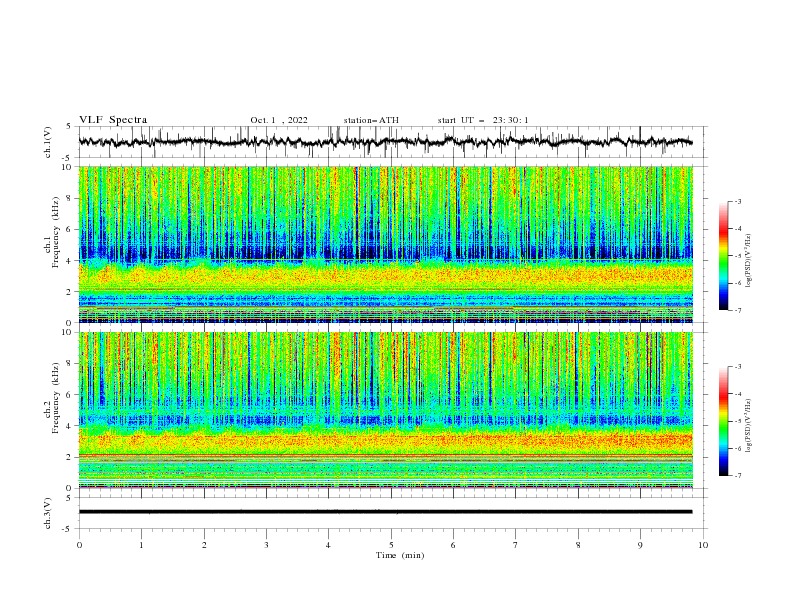The height and width of the screenshot is (612, 792).
Task: Select the "start UT = 23:30: 1" text
Action: 483,120
